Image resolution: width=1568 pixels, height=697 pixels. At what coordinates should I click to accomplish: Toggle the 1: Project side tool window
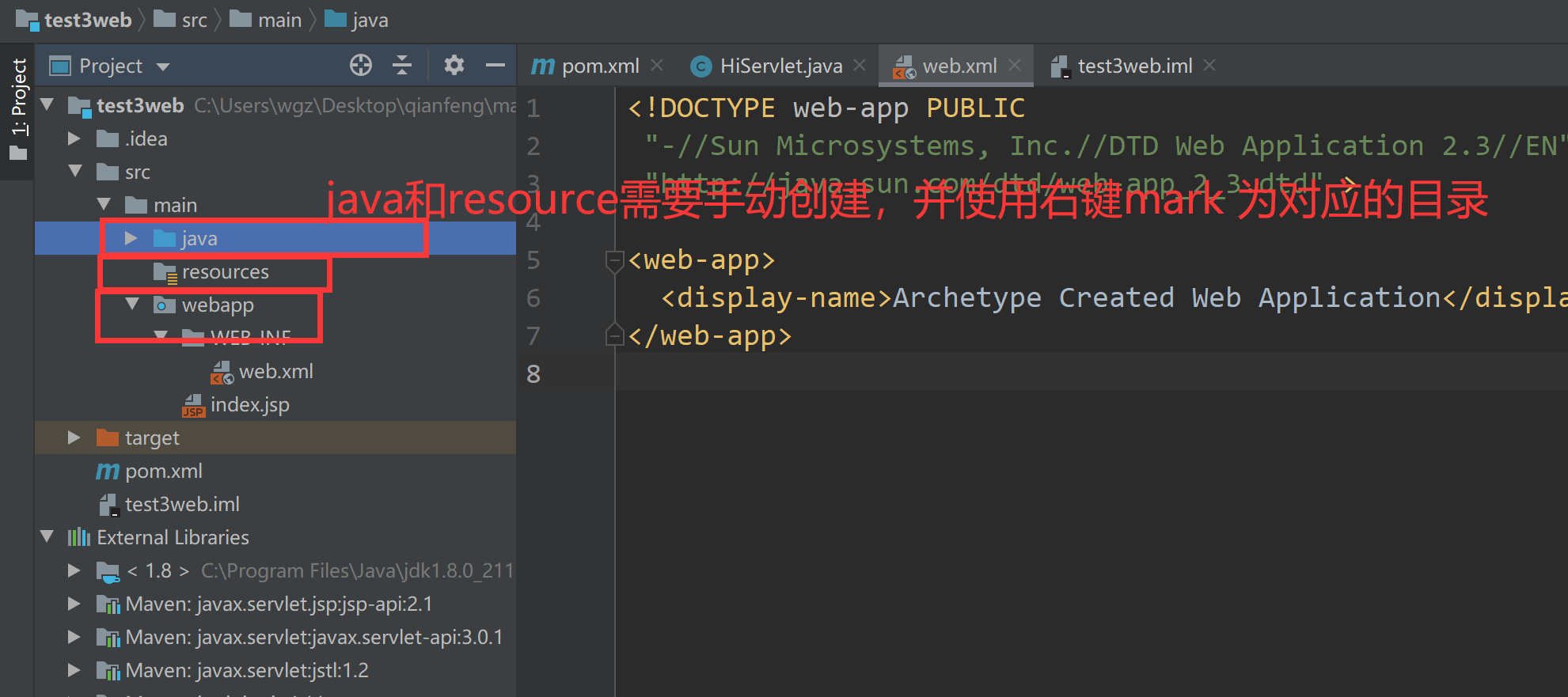pos(18,110)
